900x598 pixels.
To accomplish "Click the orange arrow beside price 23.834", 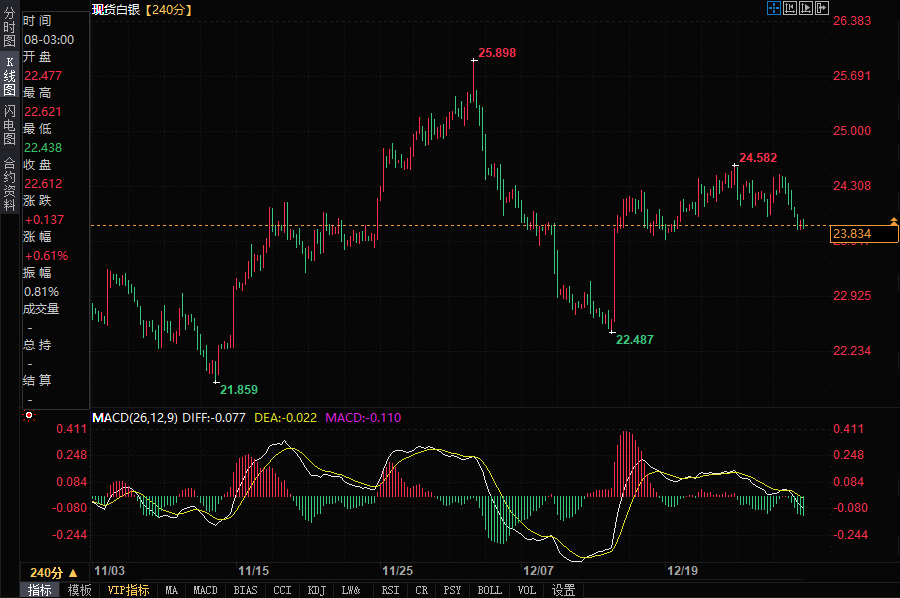I will pyautogui.click(x=893, y=220).
